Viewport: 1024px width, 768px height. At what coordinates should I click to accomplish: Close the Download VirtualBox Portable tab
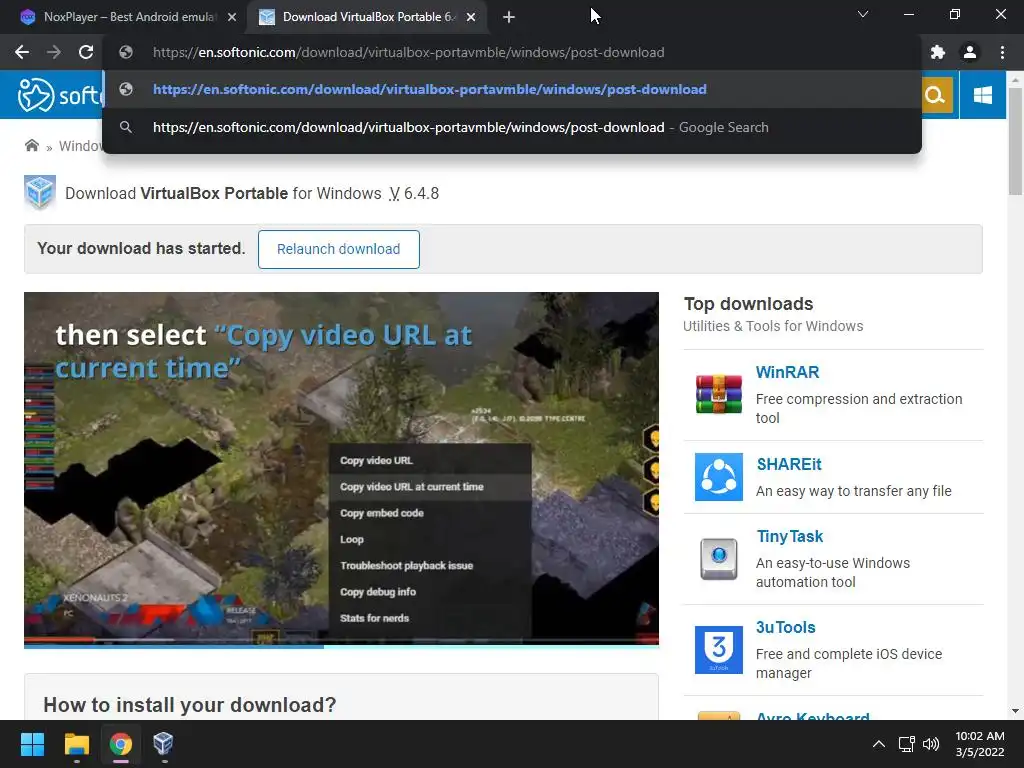(x=471, y=17)
